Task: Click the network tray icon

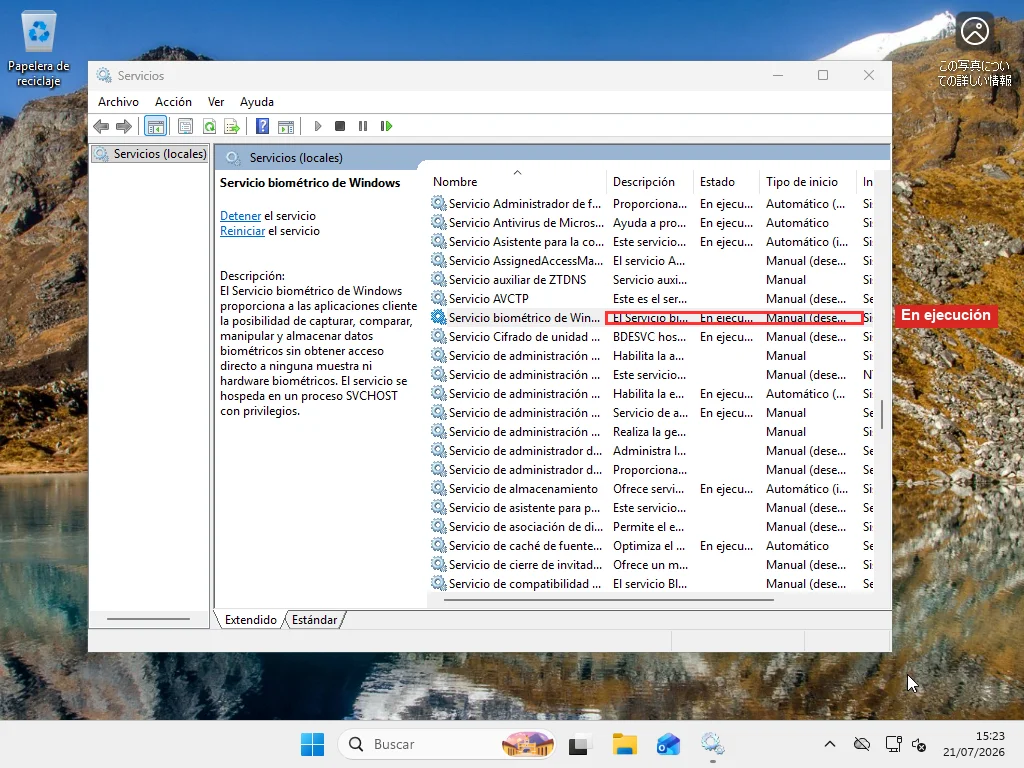Action: (x=893, y=744)
